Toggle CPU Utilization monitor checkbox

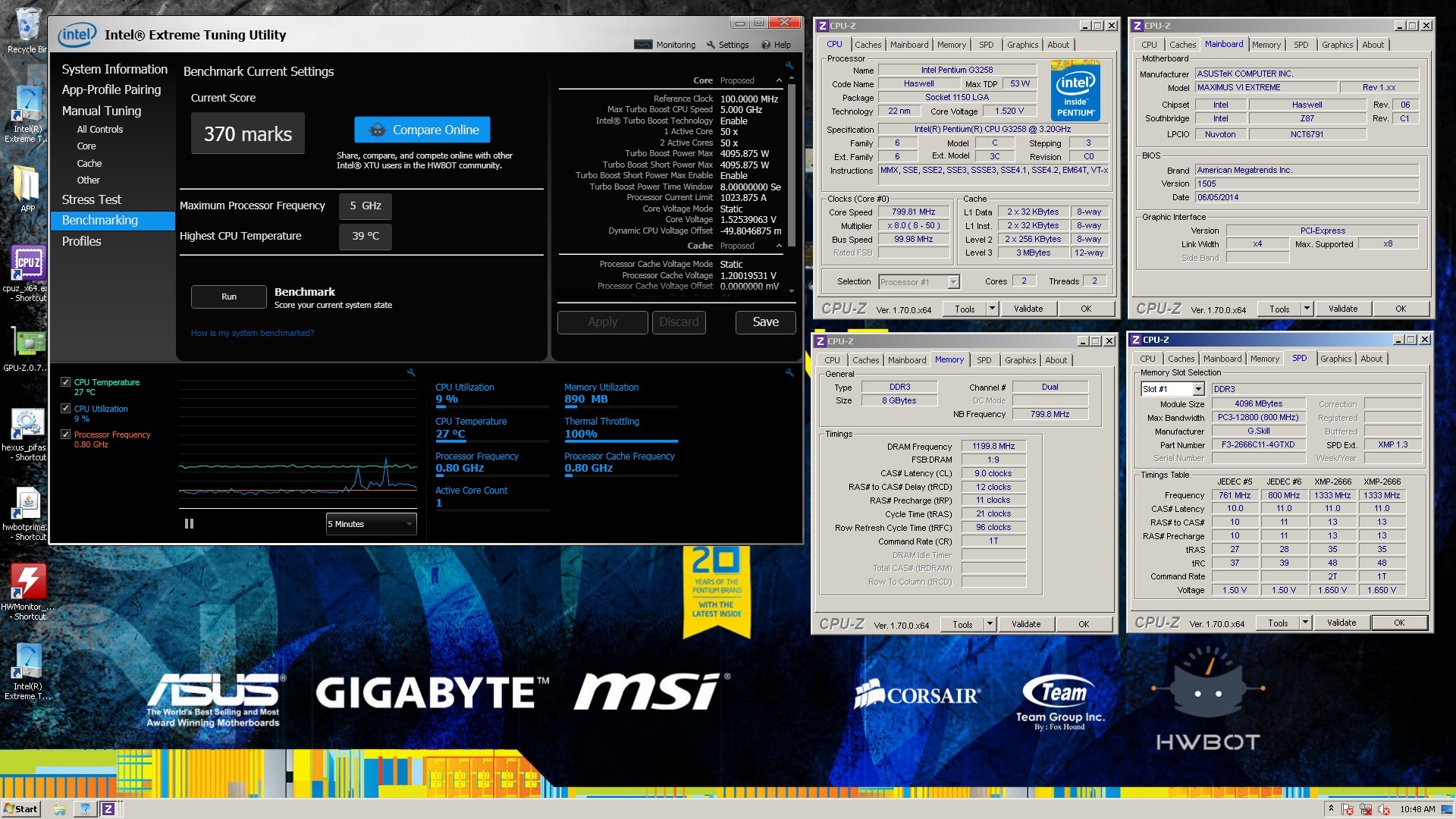tap(66, 409)
